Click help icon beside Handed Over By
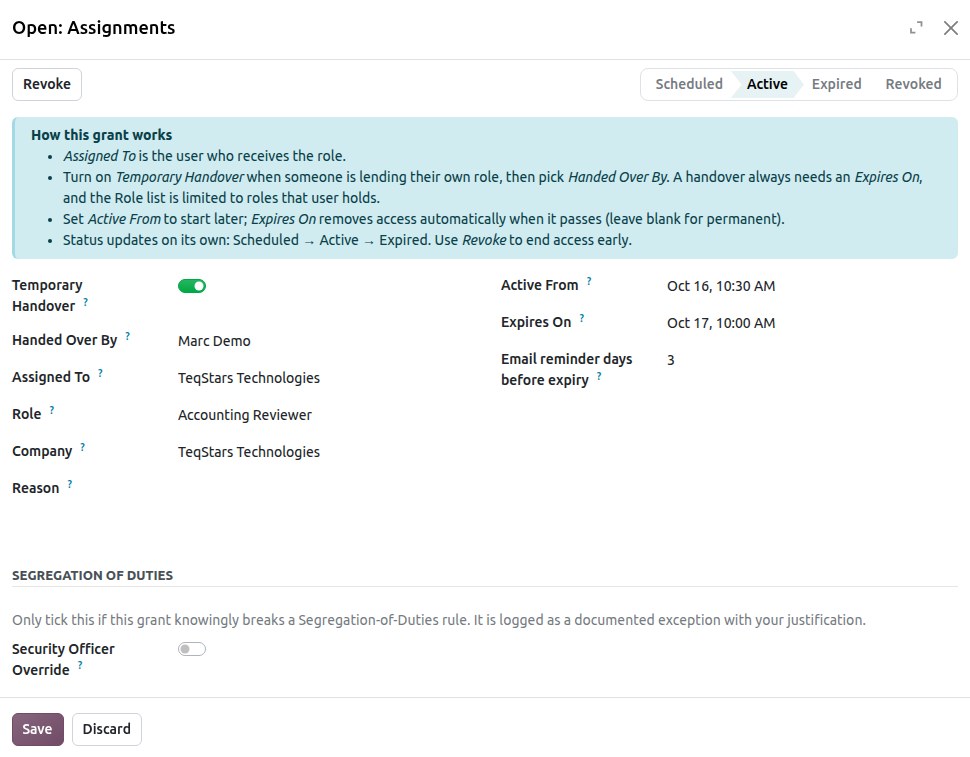The width and height of the screenshot is (970, 757). (x=127, y=336)
